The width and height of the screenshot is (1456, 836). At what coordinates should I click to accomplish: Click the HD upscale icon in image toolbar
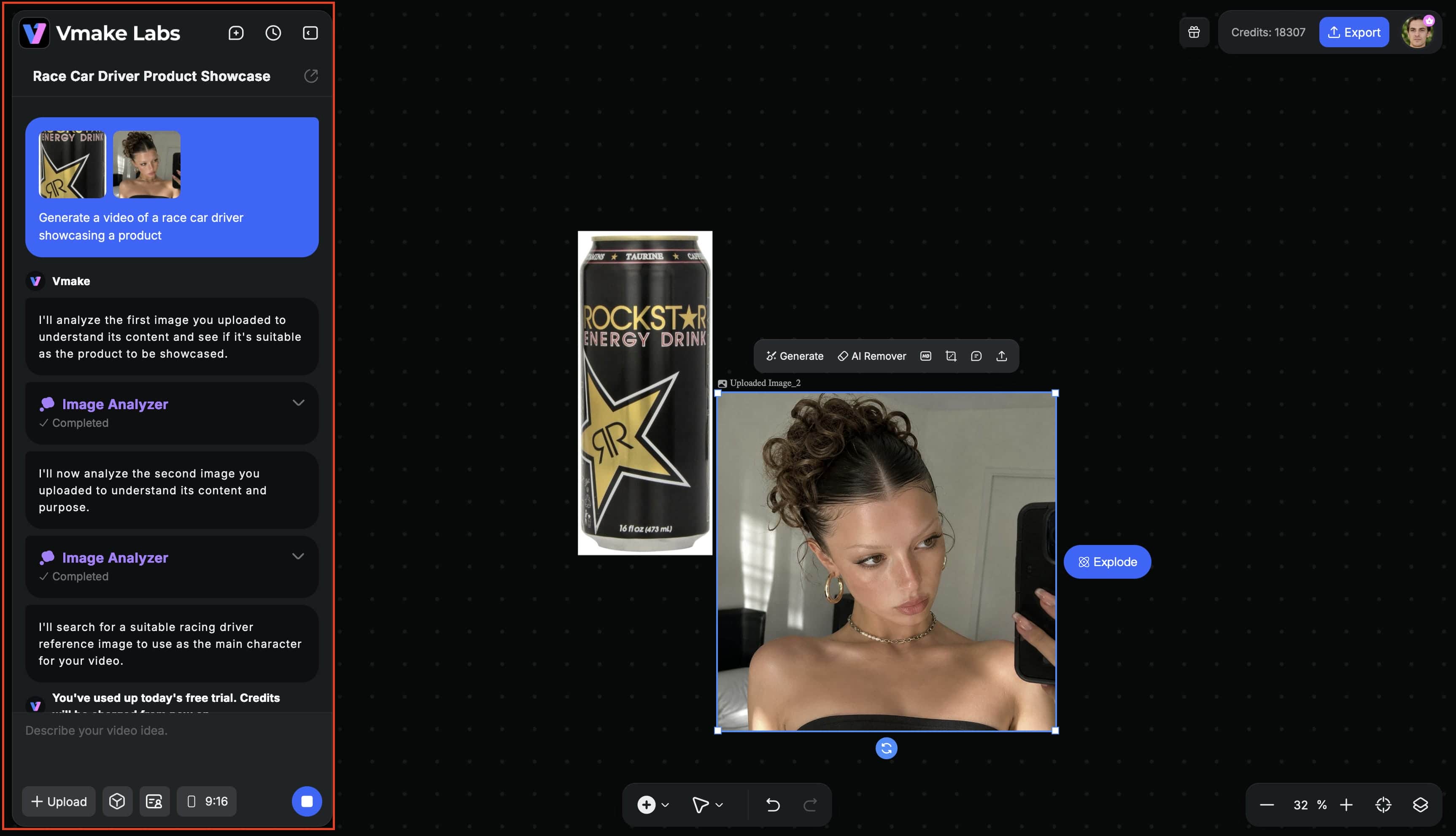point(925,356)
